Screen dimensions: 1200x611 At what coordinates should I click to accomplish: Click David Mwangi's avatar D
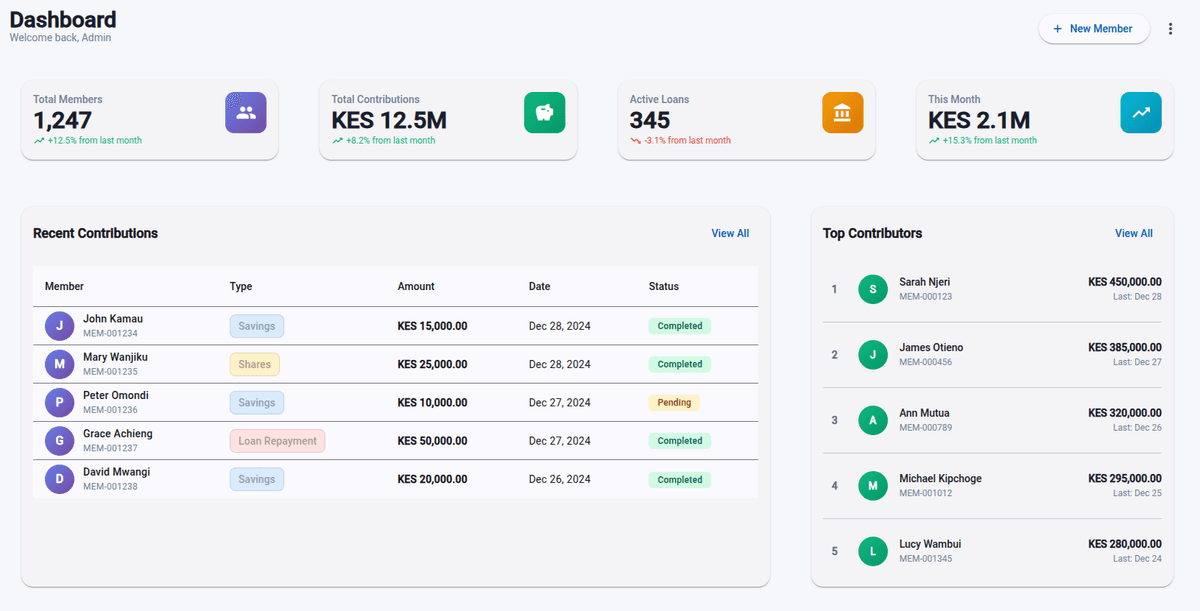pos(60,479)
